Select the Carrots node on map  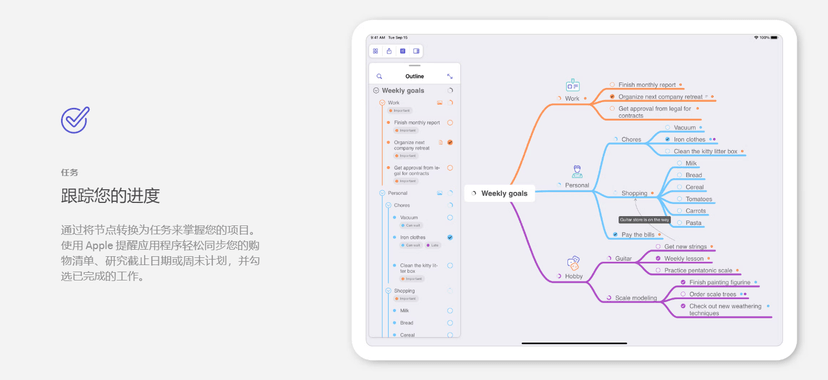695,211
